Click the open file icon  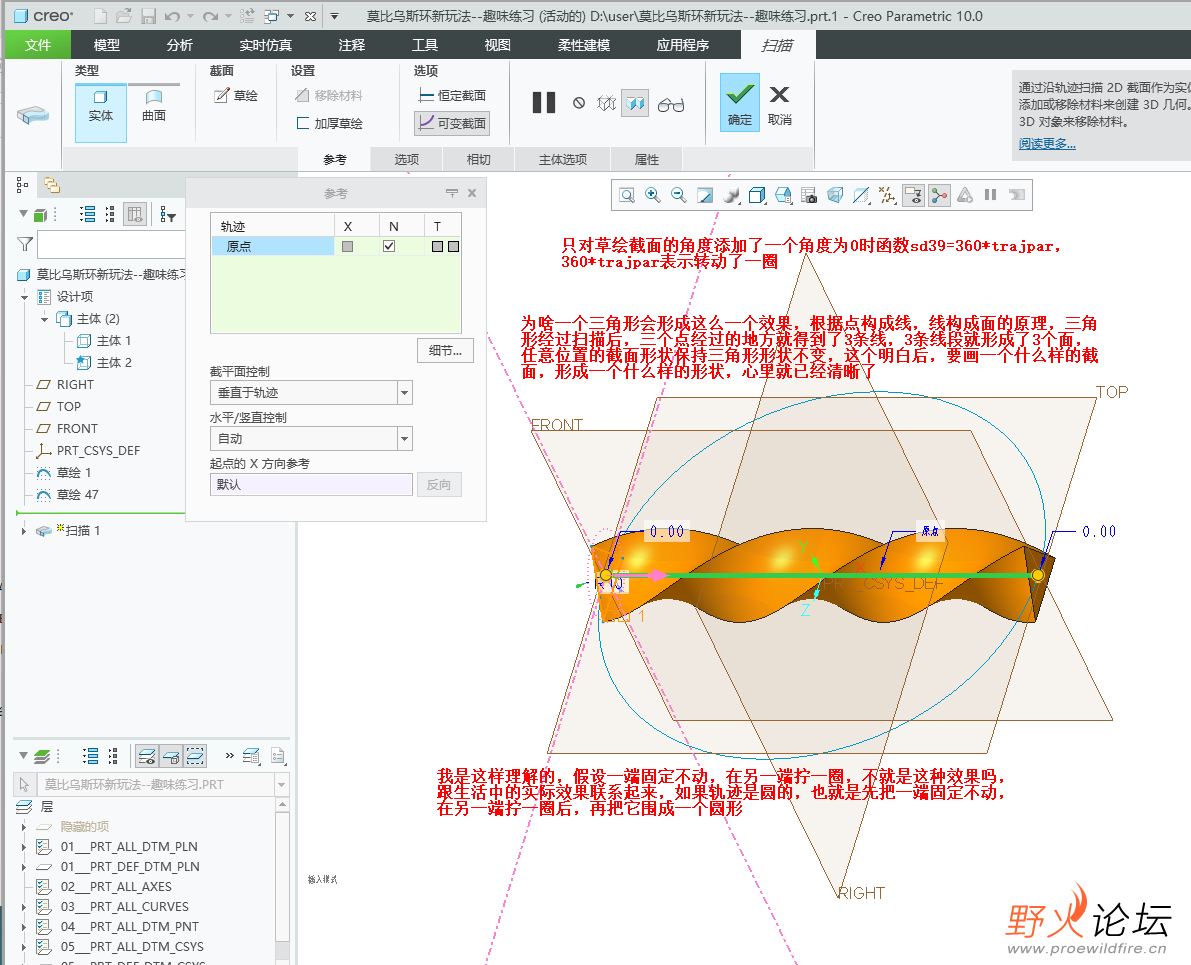[x=124, y=15]
